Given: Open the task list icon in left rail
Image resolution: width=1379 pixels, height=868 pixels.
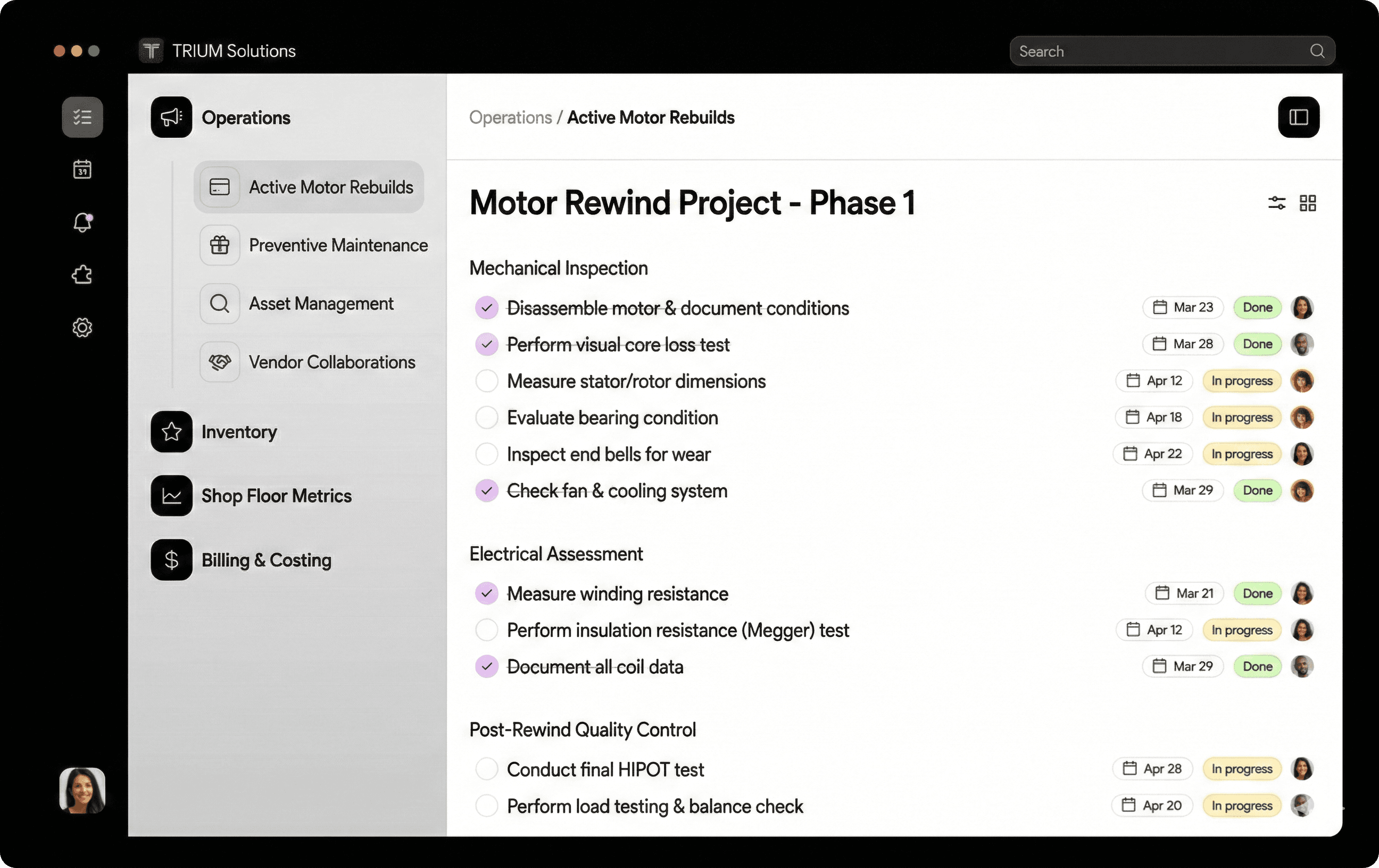Looking at the screenshot, I should coord(82,118).
